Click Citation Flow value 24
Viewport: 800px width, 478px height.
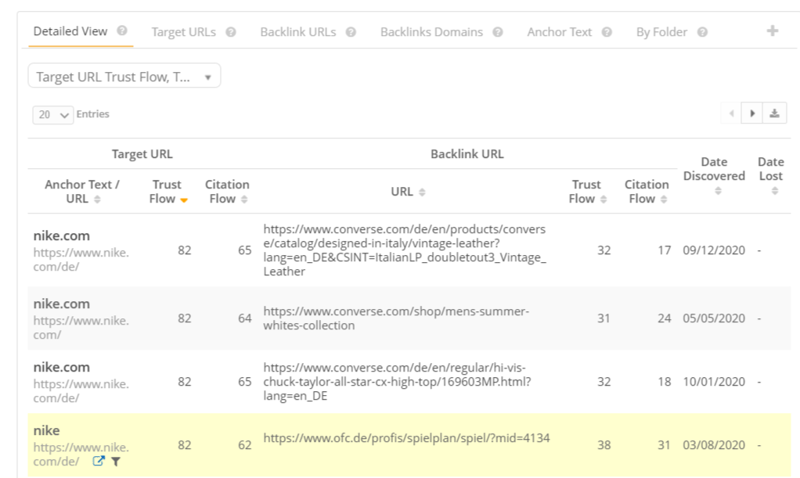tap(664, 318)
